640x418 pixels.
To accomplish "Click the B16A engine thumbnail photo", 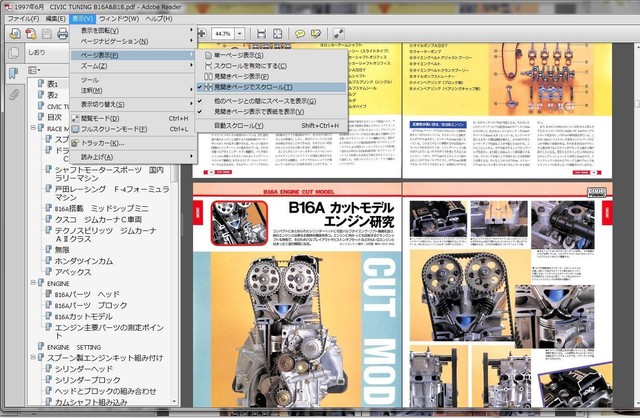I will 239,222.
